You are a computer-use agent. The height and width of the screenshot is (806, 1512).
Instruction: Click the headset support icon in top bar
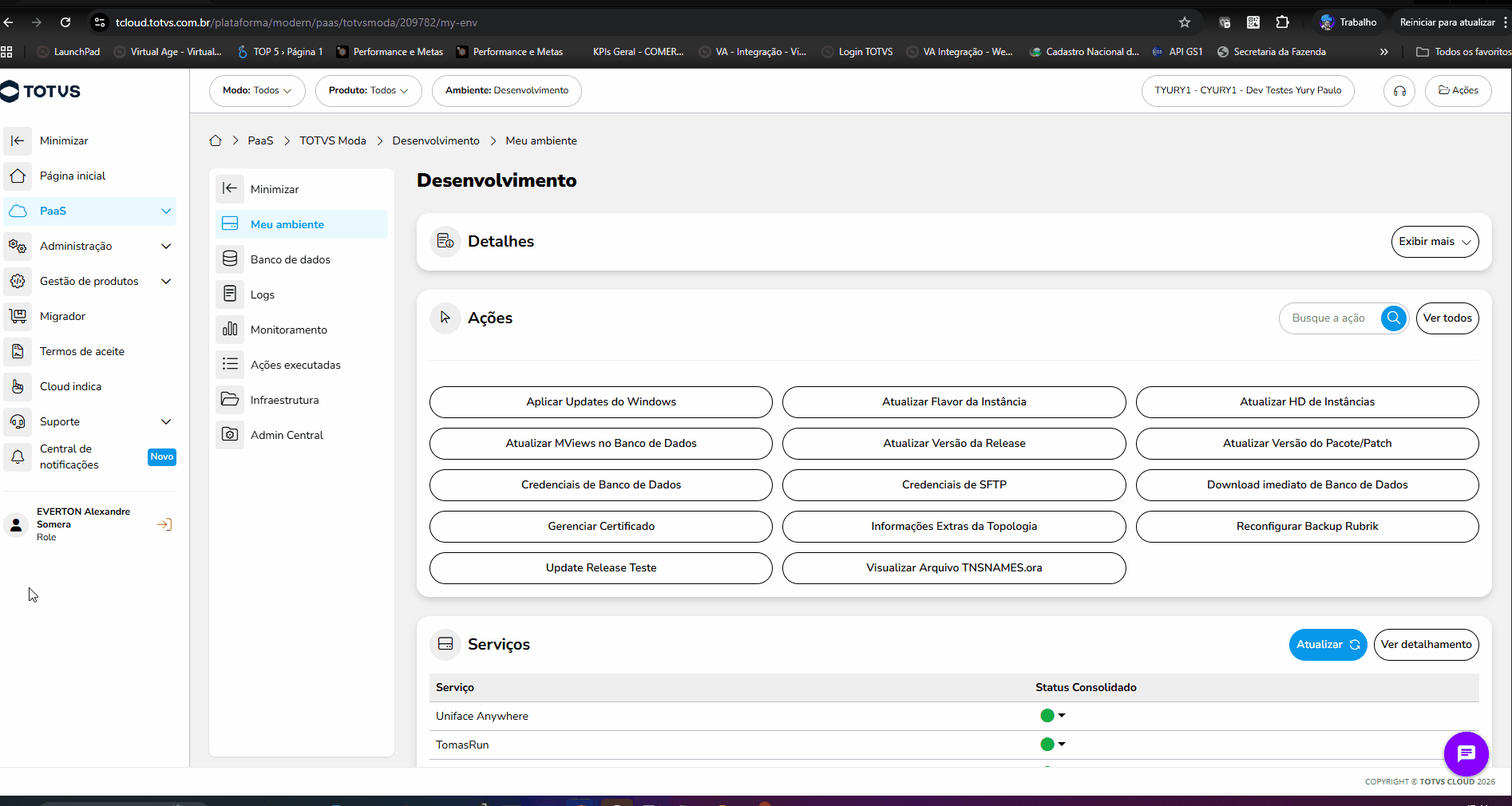pyautogui.click(x=1399, y=91)
